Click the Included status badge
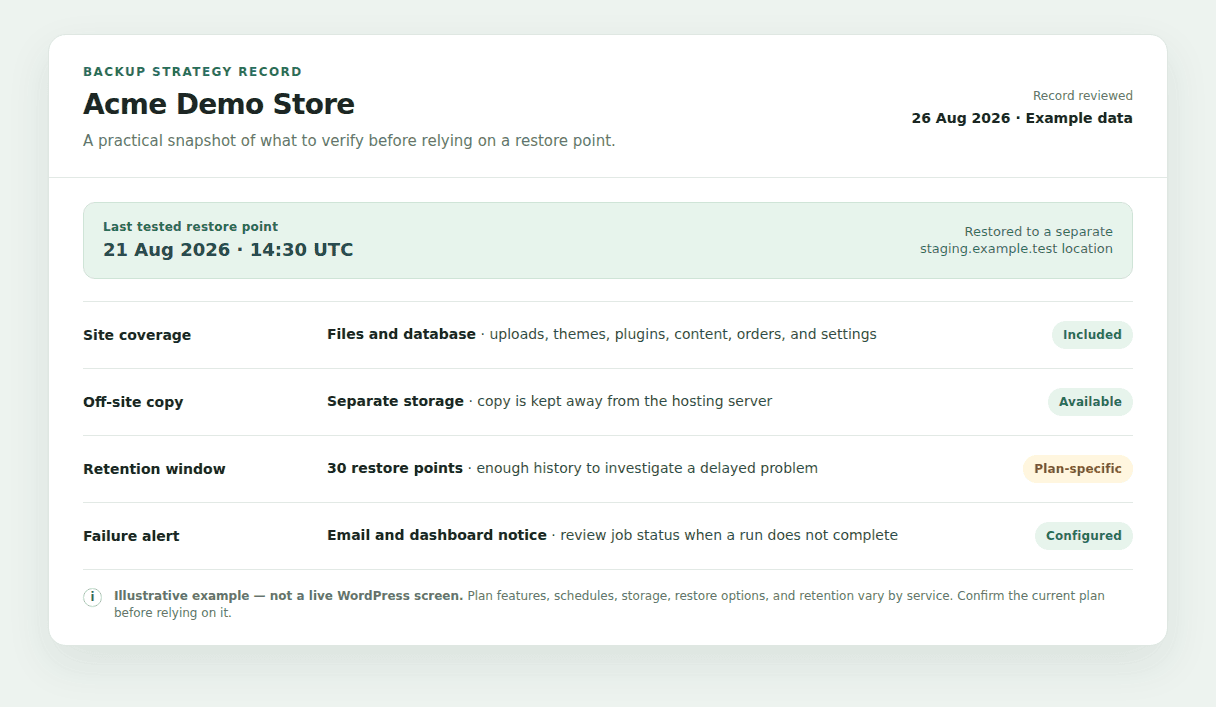The width and height of the screenshot is (1216, 707). pyautogui.click(x=1092, y=335)
